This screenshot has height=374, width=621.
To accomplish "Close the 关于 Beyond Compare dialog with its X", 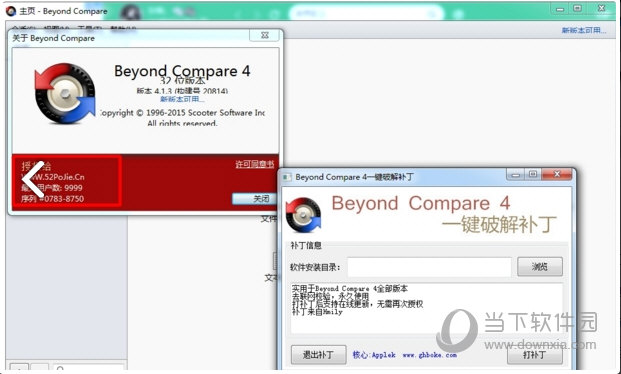I will 265,35.
